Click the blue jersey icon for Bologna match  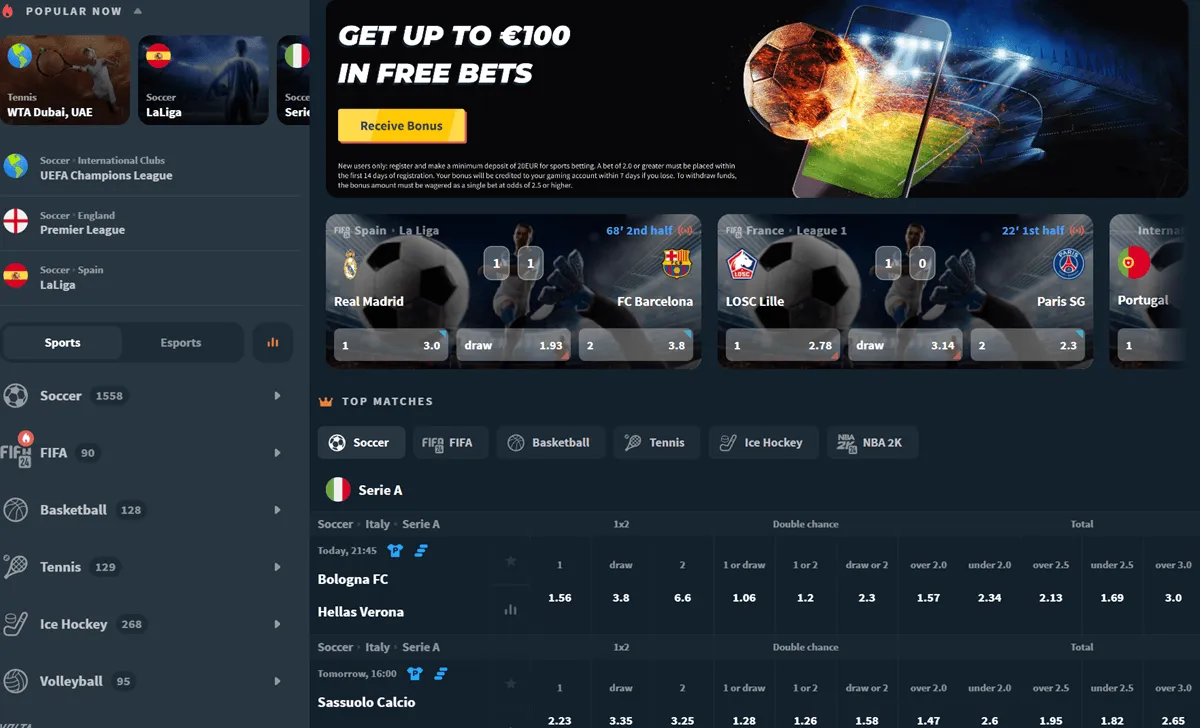[x=395, y=550]
